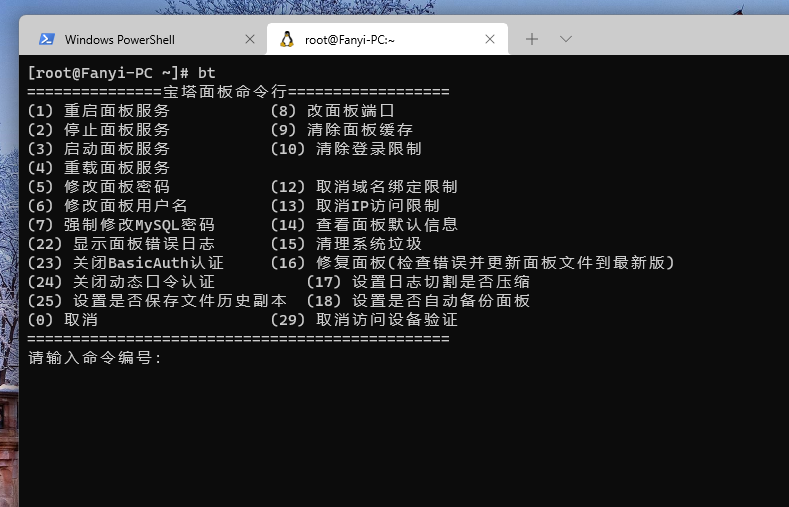Click option "(24) 关闭动态口令认证"

coord(121,282)
